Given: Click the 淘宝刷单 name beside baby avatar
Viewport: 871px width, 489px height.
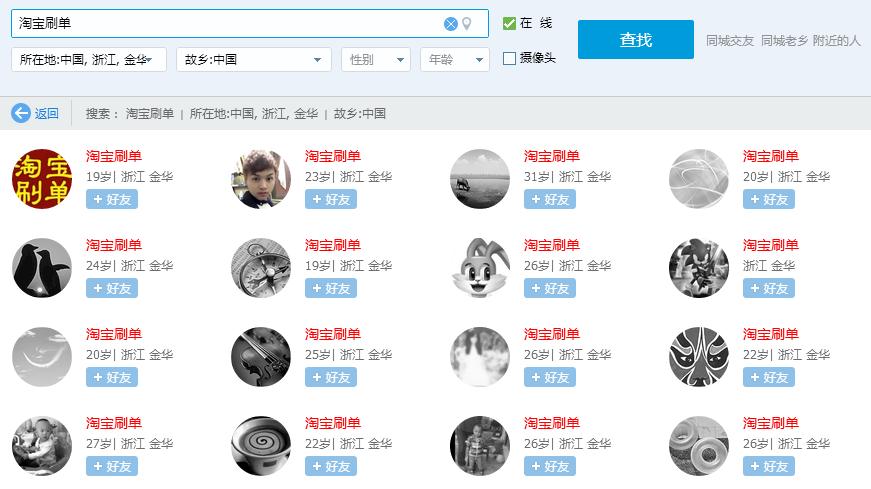Looking at the screenshot, I should (114, 423).
